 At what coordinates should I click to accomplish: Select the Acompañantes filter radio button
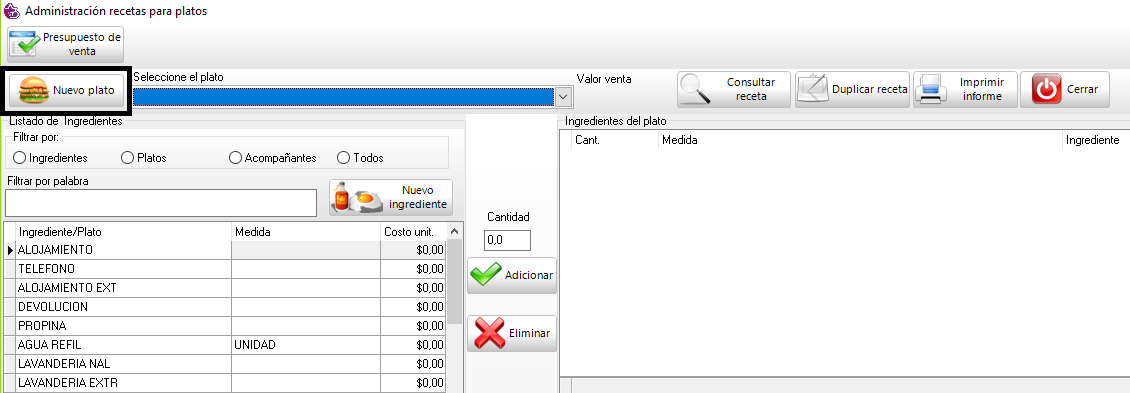(x=235, y=157)
